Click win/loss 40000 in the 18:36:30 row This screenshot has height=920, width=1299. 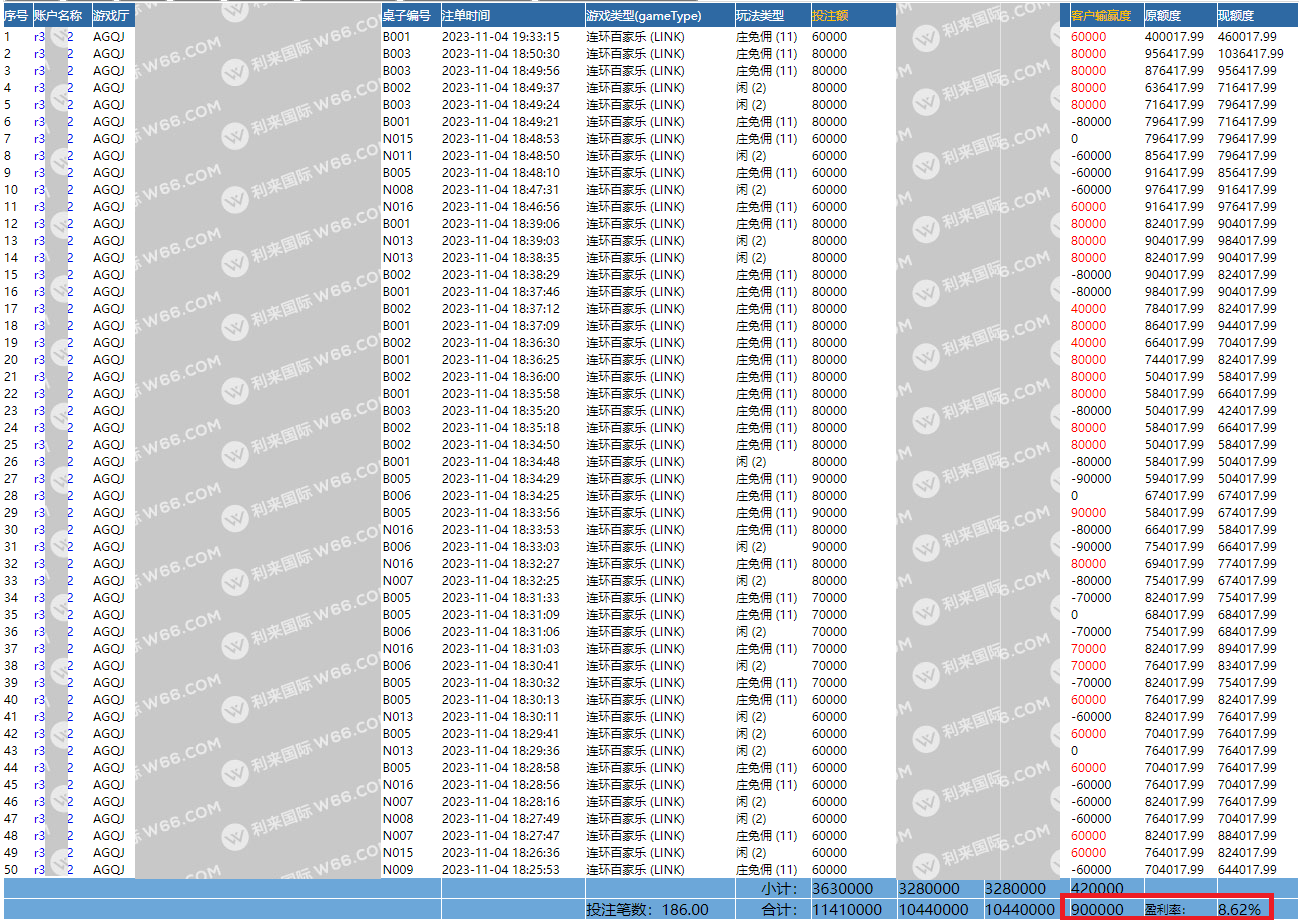click(1088, 343)
